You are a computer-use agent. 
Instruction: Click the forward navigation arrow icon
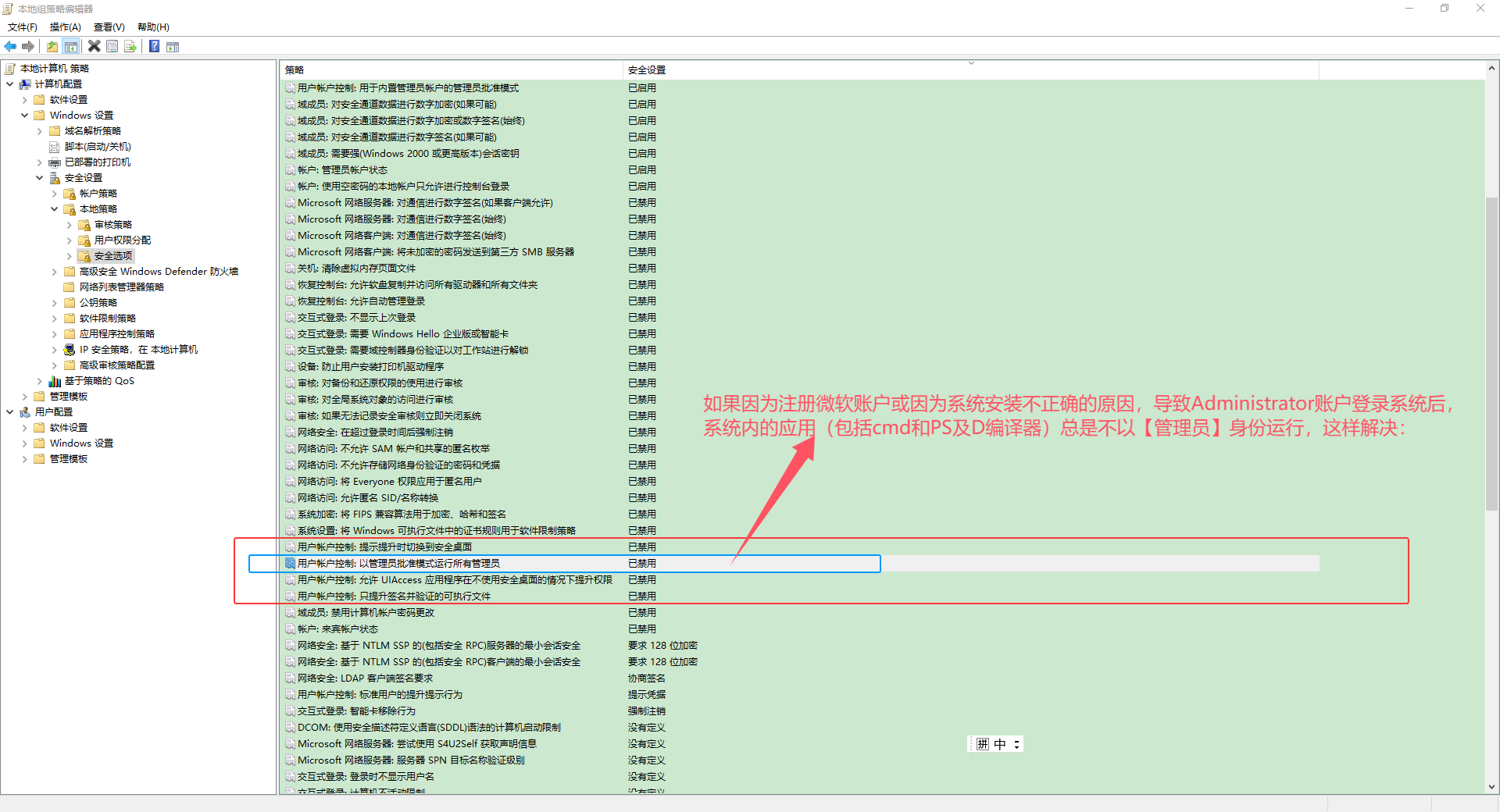point(29,46)
